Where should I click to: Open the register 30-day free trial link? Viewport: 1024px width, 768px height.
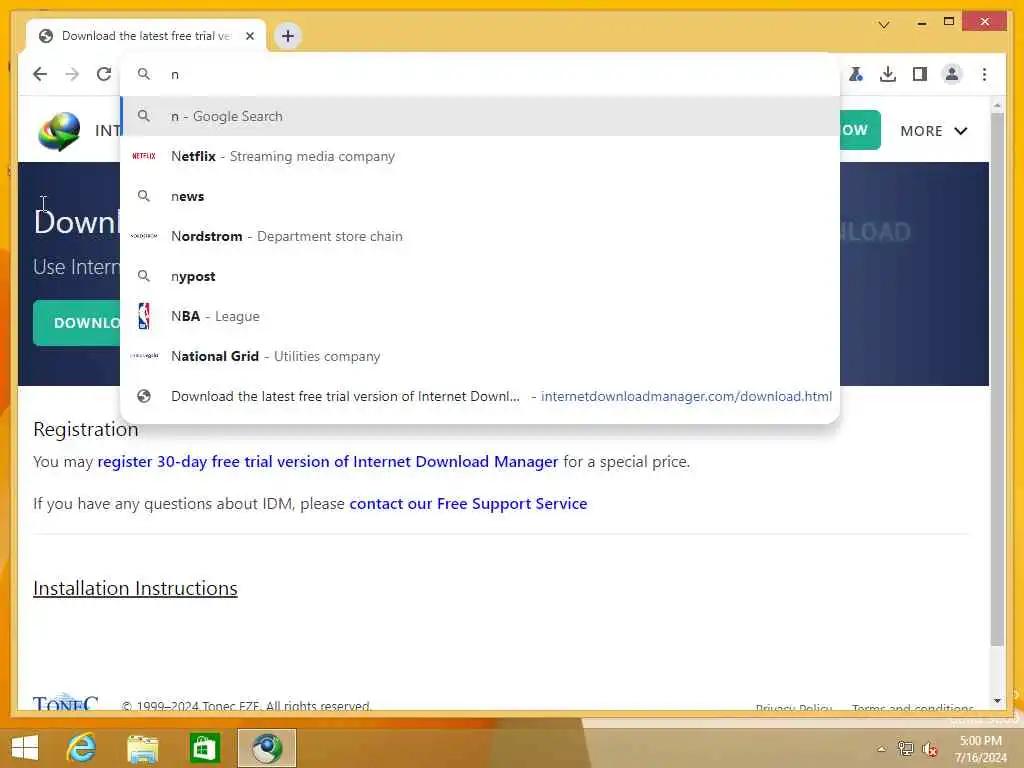coord(328,462)
